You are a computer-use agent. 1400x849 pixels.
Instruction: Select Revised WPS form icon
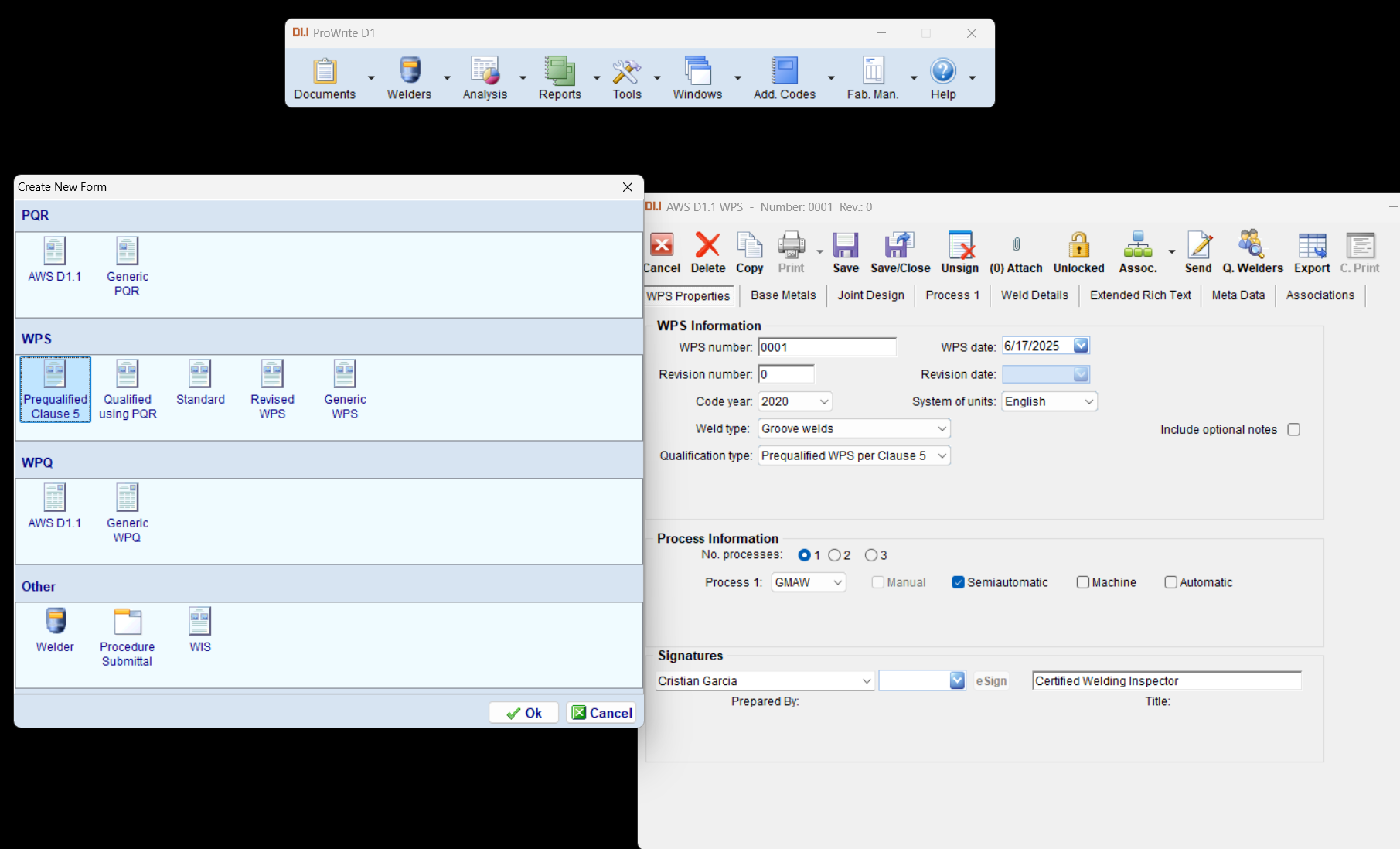coord(272,389)
